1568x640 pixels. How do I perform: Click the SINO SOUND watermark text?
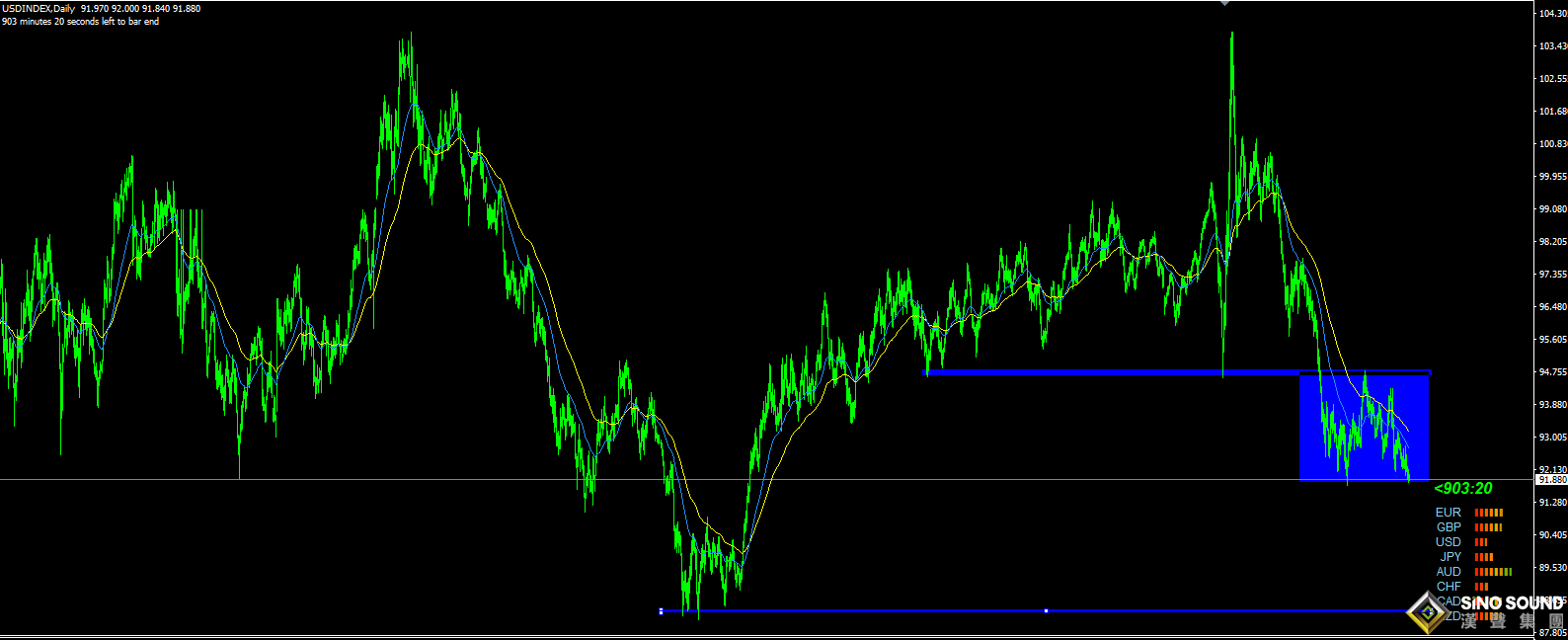click(1512, 603)
